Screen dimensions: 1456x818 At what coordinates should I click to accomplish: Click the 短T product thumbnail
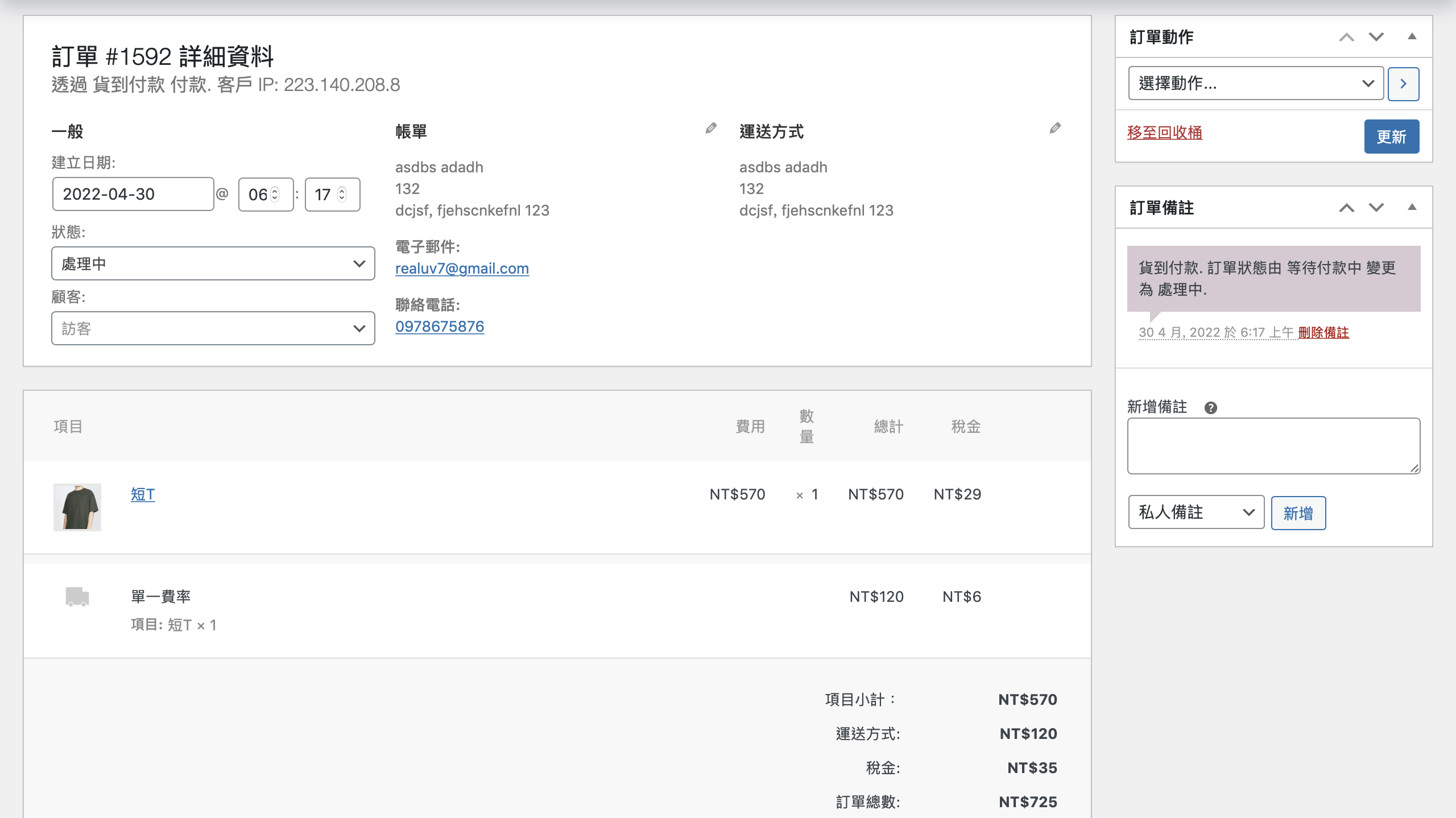coord(77,507)
